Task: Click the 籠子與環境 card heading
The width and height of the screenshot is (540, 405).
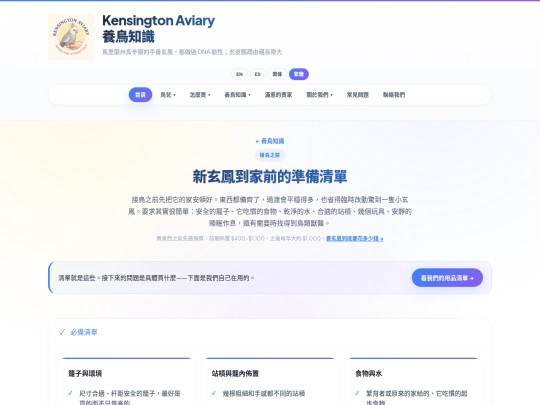Action: pyautogui.click(x=85, y=373)
